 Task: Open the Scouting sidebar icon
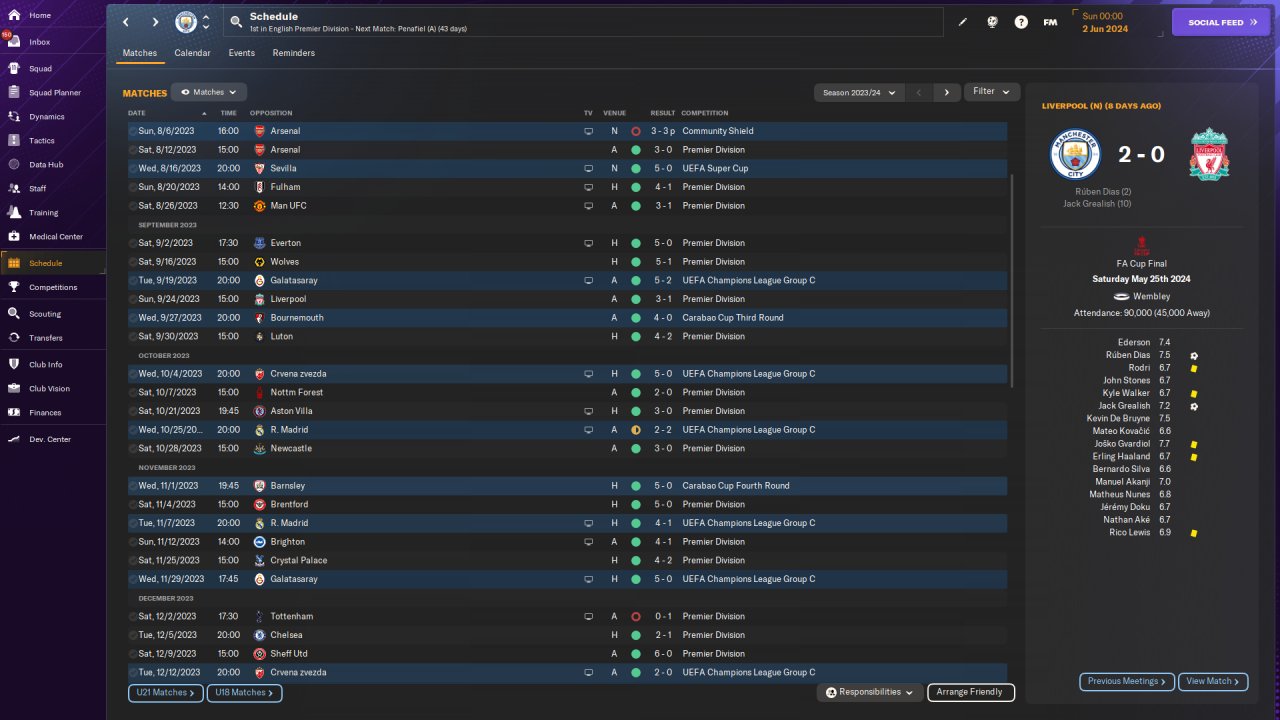point(14,313)
